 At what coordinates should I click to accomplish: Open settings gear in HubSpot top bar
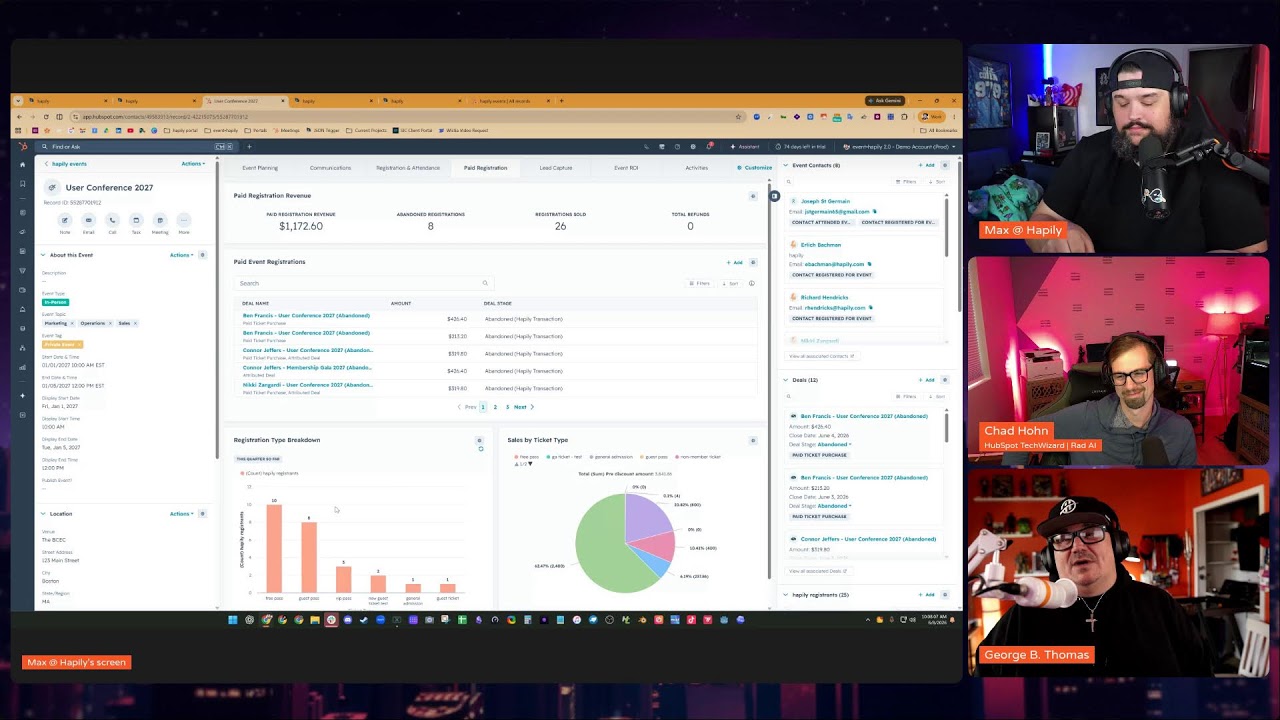pyautogui.click(x=692, y=147)
